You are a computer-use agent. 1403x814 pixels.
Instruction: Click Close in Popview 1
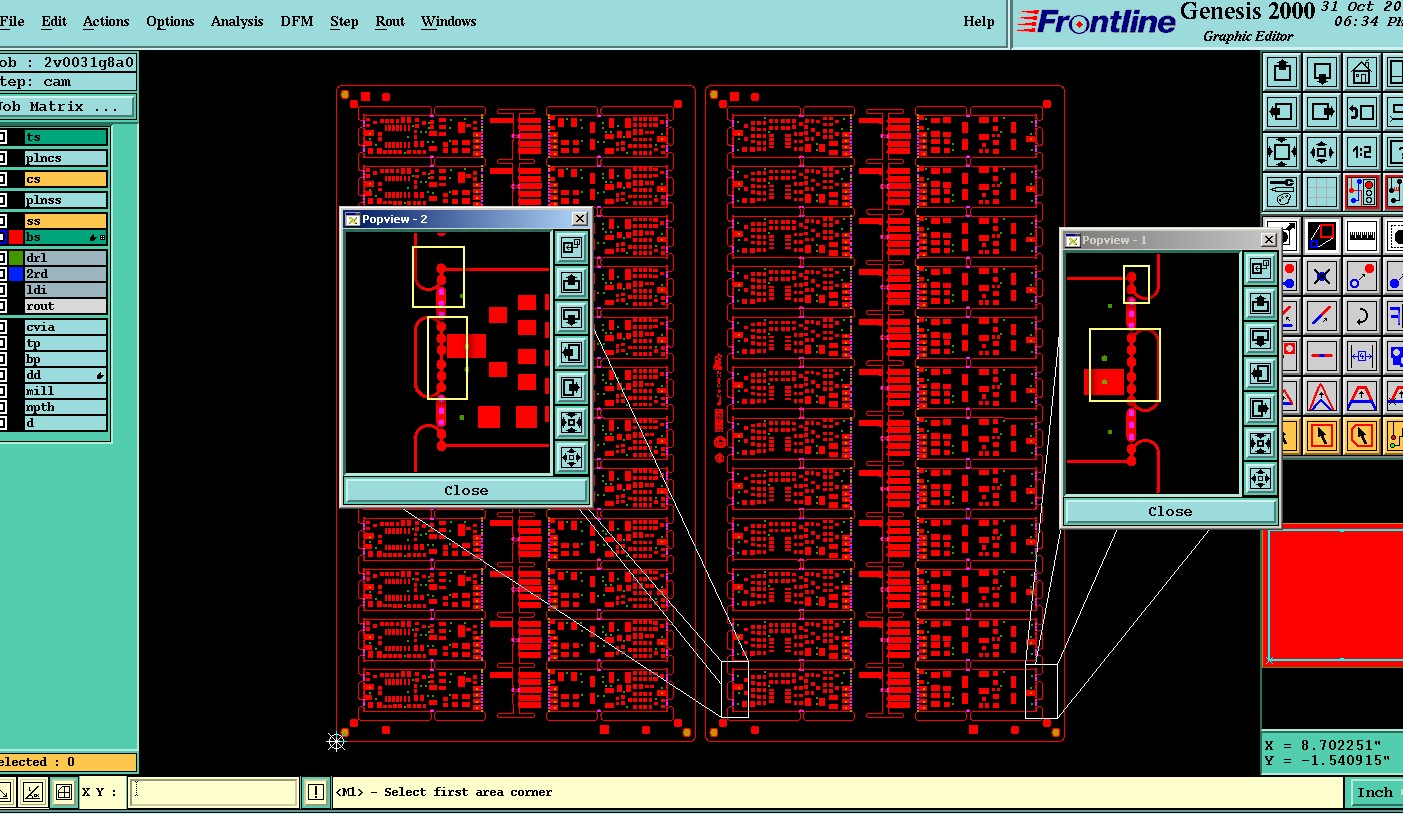tap(1170, 511)
